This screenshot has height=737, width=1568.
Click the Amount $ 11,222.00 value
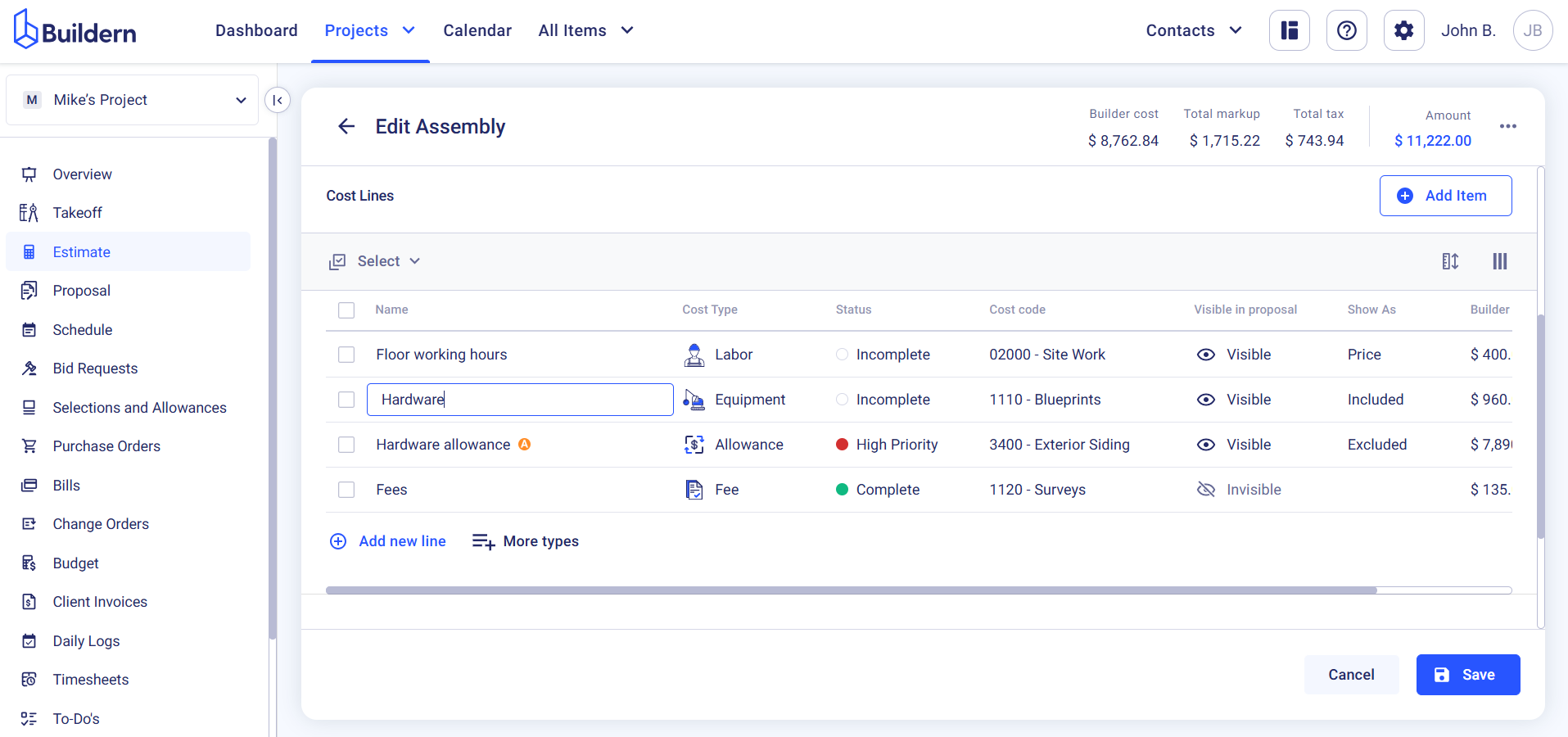pyautogui.click(x=1433, y=141)
